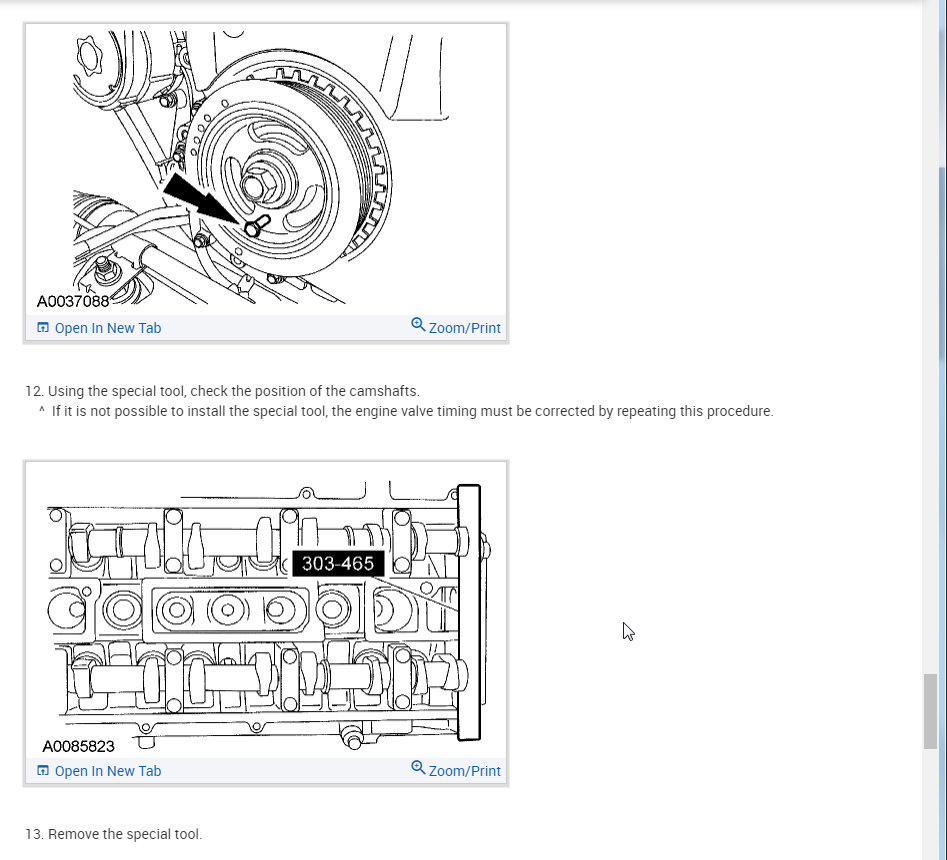This screenshot has width=947, height=860.
Task: Click the crankshaft pulley diagram A0037088
Action: tap(266, 170)
